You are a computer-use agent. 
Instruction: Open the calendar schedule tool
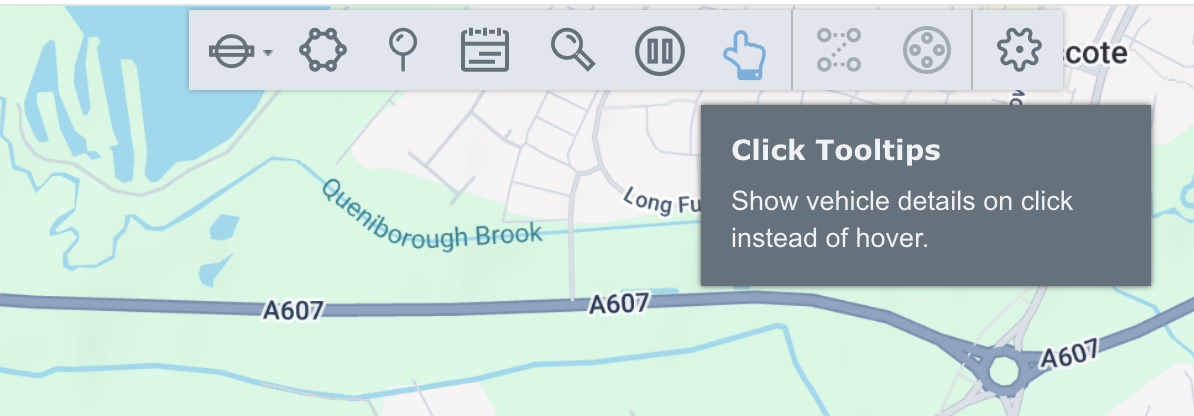click(485, 50)
